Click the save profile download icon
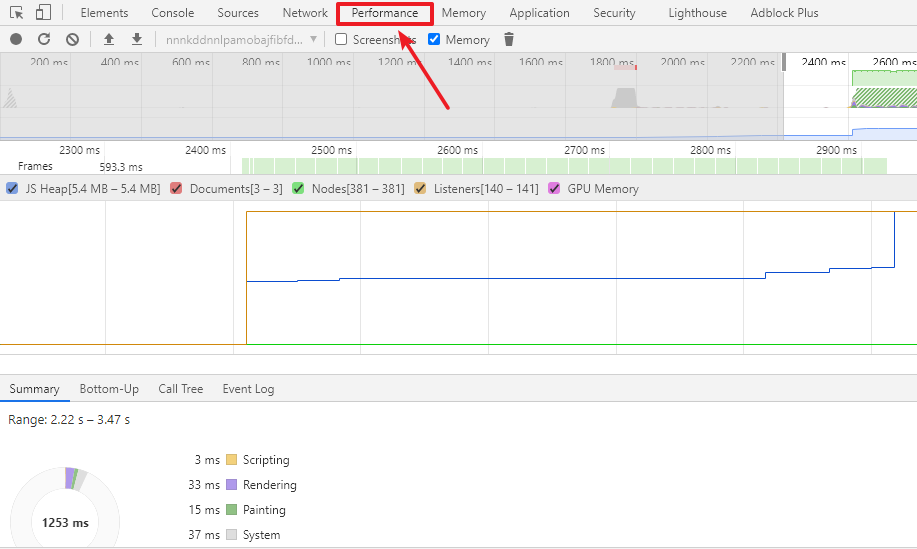 pos(137,39)
